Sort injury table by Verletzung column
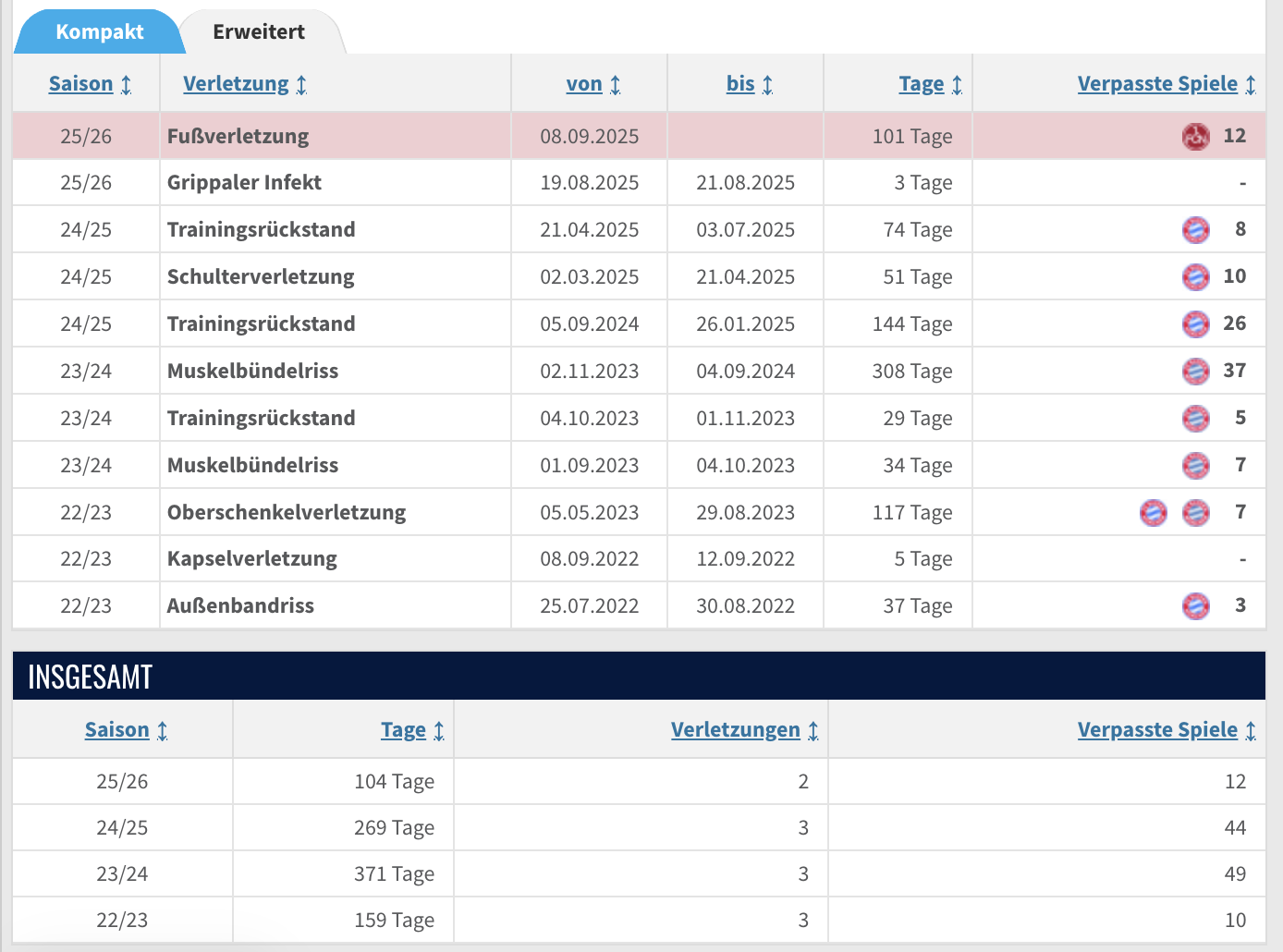Screen dimensions: 1283x952 pyautogui.click(x=236, y=84)
